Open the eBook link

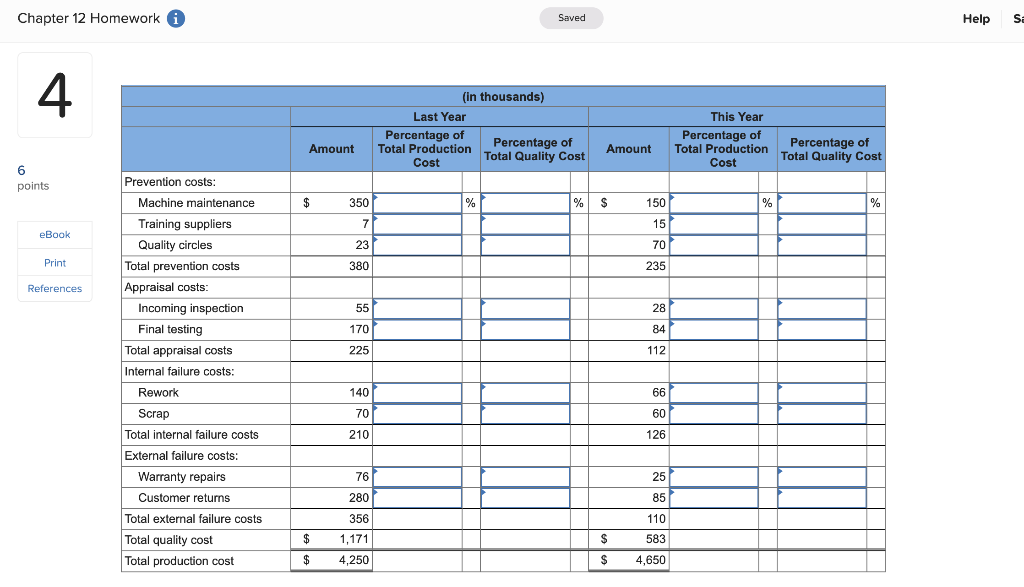point(55,234)
